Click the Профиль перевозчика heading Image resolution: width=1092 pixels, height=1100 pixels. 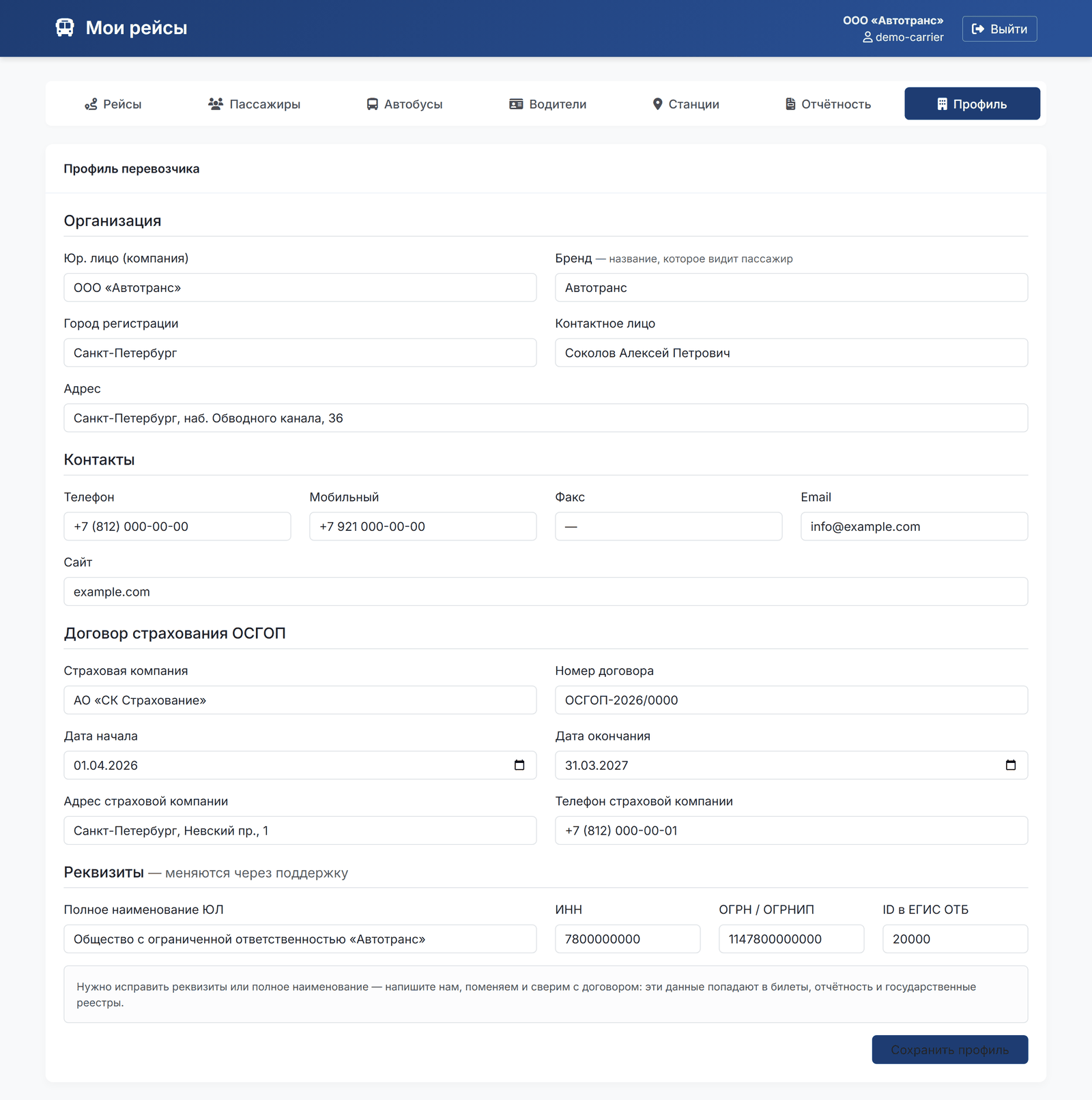point(132,169)
